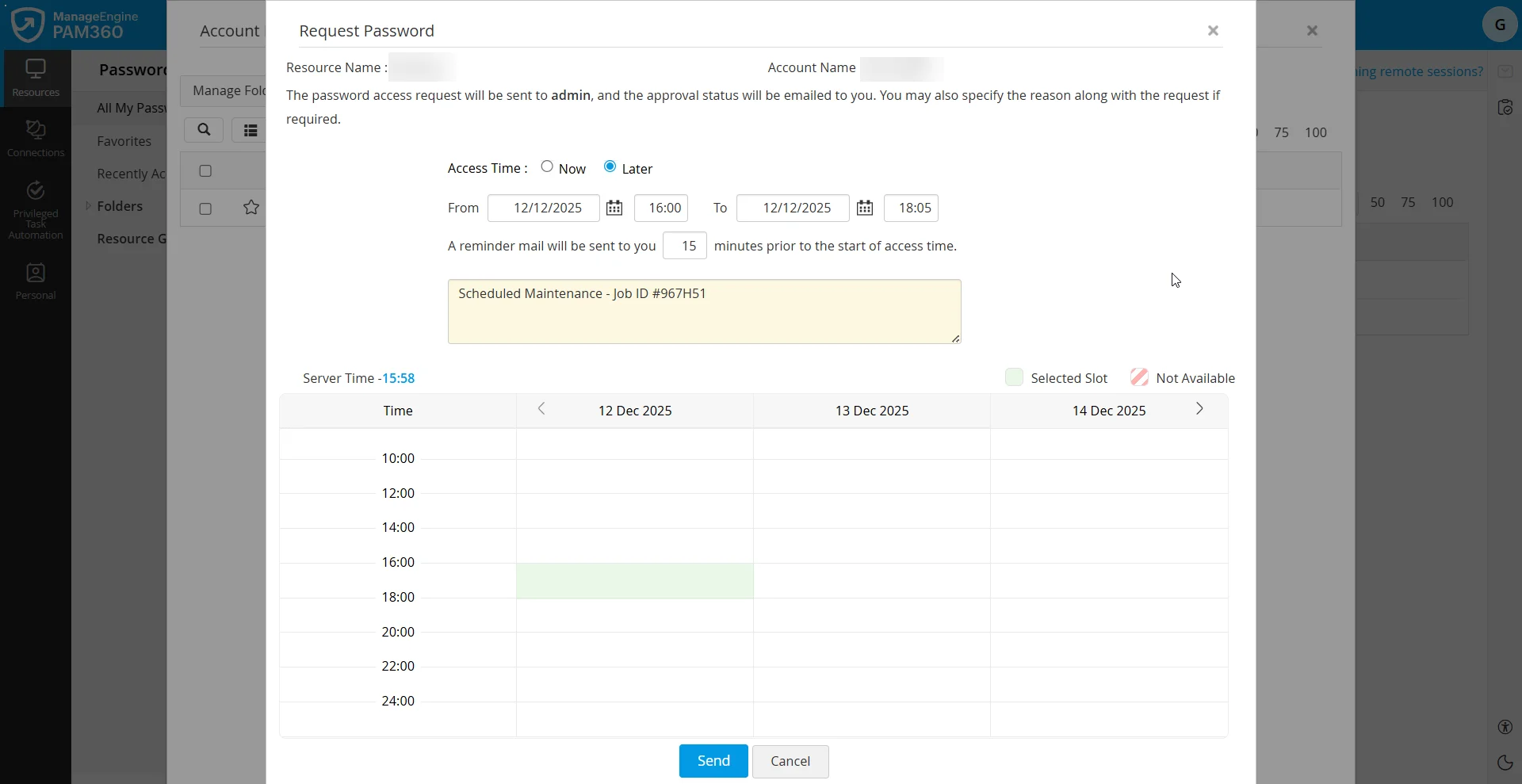Click the green selected slot on 12 Dec
Screen dimensions: 1522x784
634,580
